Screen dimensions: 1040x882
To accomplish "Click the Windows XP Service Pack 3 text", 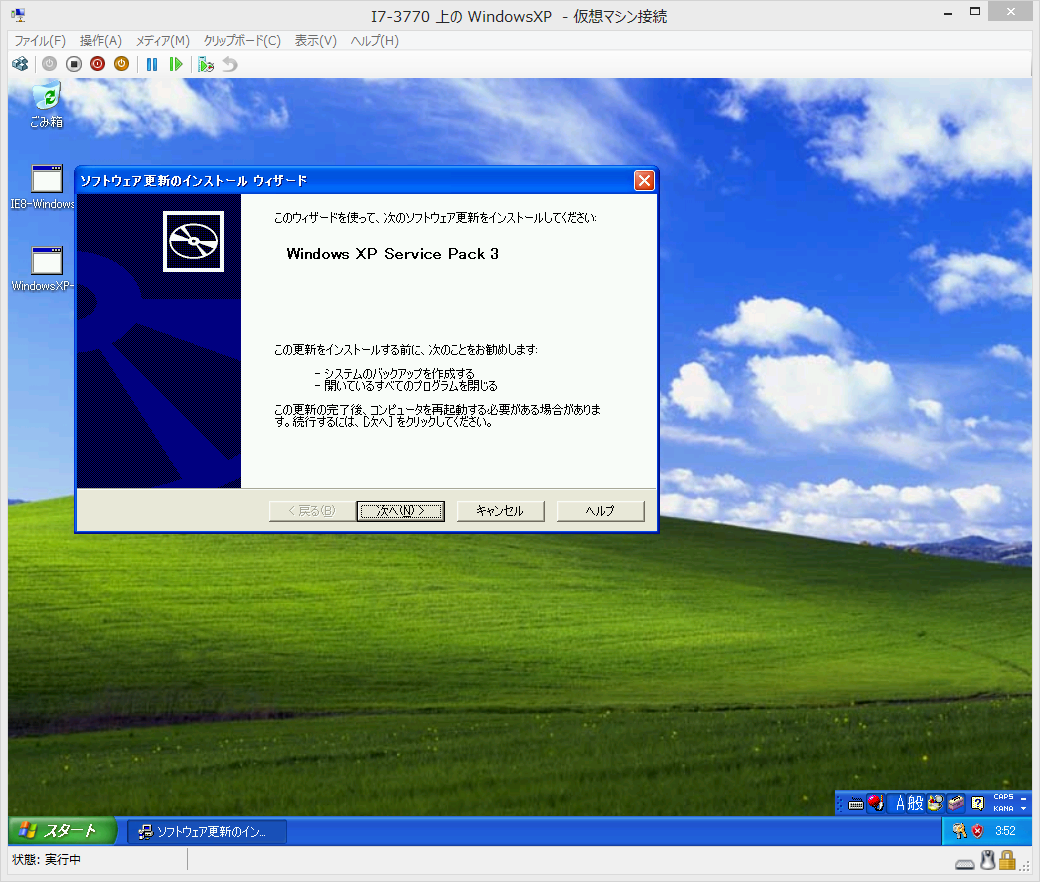I will [392, 254].
